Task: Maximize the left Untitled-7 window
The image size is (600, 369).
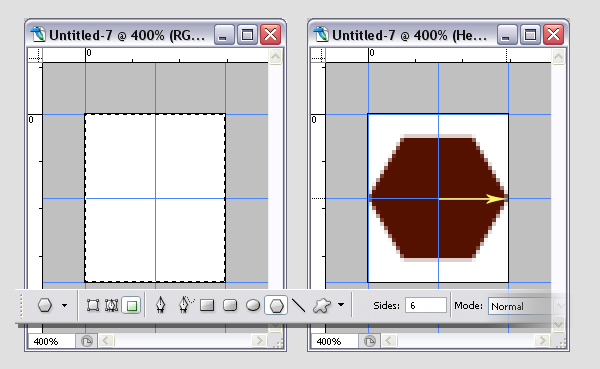Action: tap(247, 35)
